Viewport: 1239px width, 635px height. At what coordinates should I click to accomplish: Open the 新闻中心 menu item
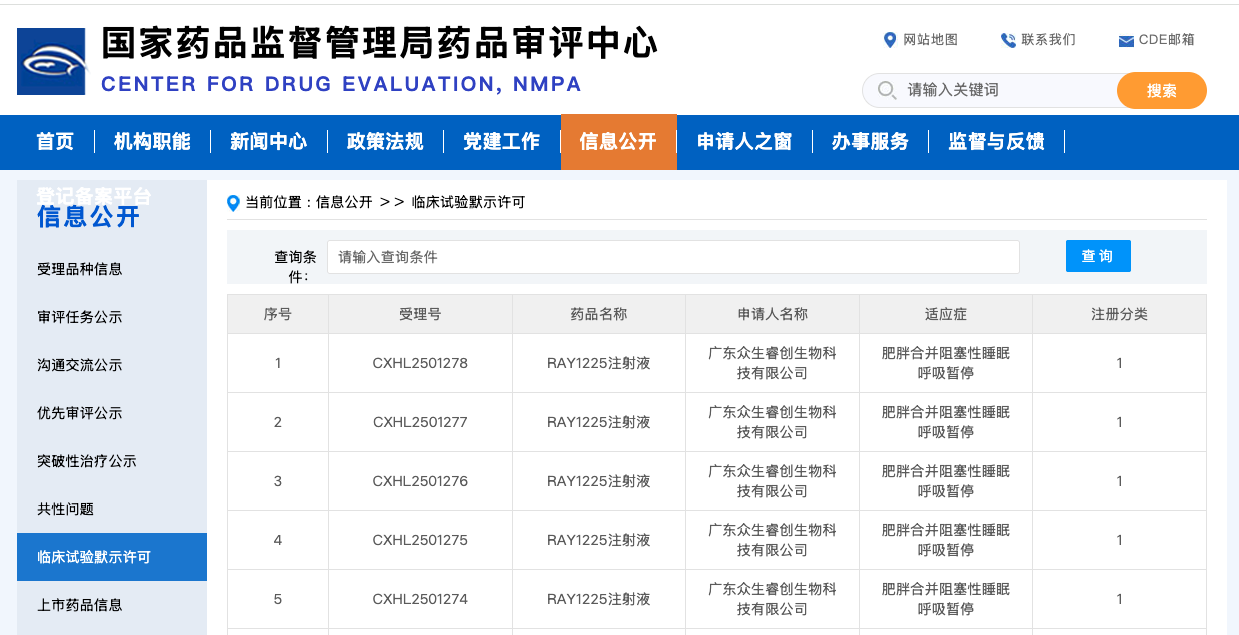coord(268,142)
